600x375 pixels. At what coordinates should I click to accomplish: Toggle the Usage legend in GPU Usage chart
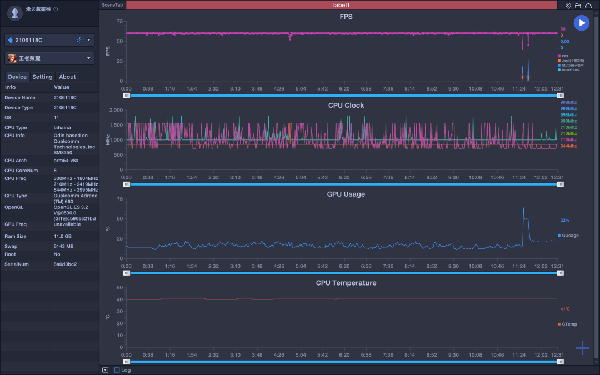[569, 235]
